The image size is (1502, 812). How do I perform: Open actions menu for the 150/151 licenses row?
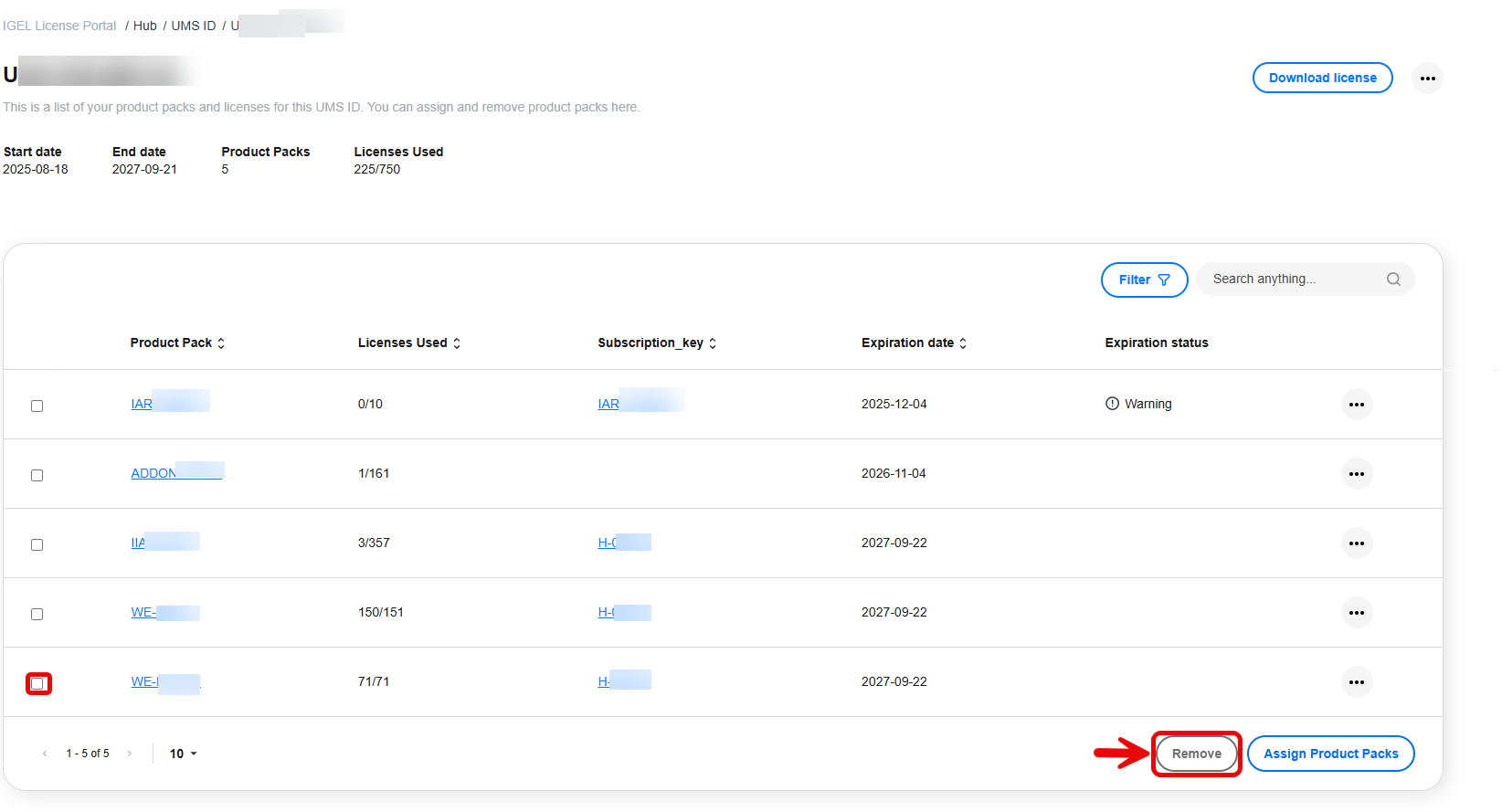(1356, 613)
